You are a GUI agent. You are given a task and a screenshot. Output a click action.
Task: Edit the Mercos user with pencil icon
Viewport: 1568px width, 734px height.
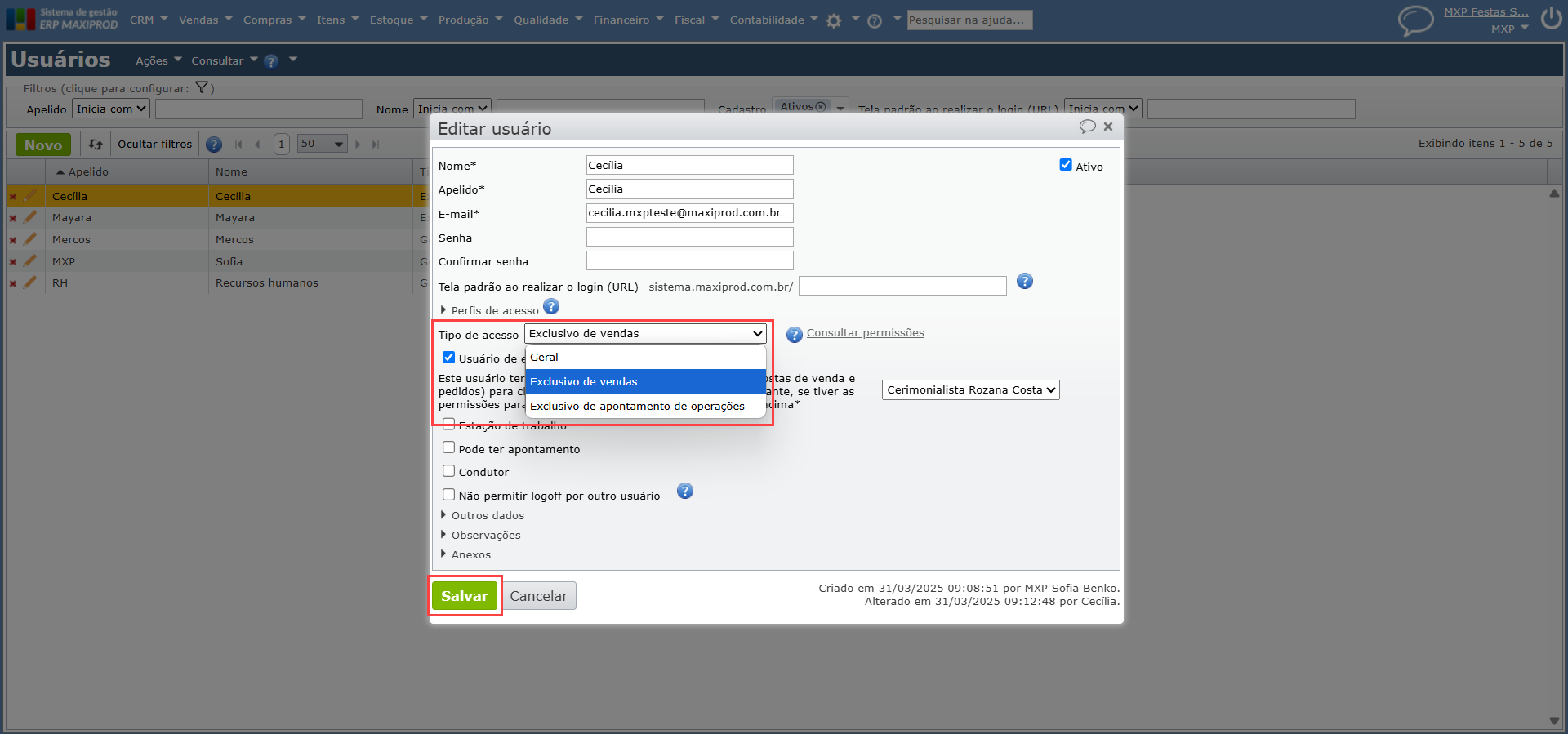coord(30,239)
